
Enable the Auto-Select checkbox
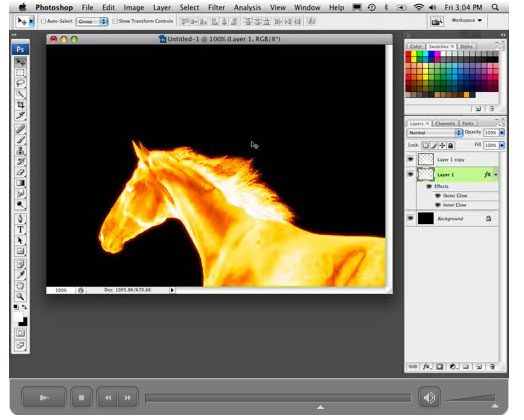(x=43, y=21)
